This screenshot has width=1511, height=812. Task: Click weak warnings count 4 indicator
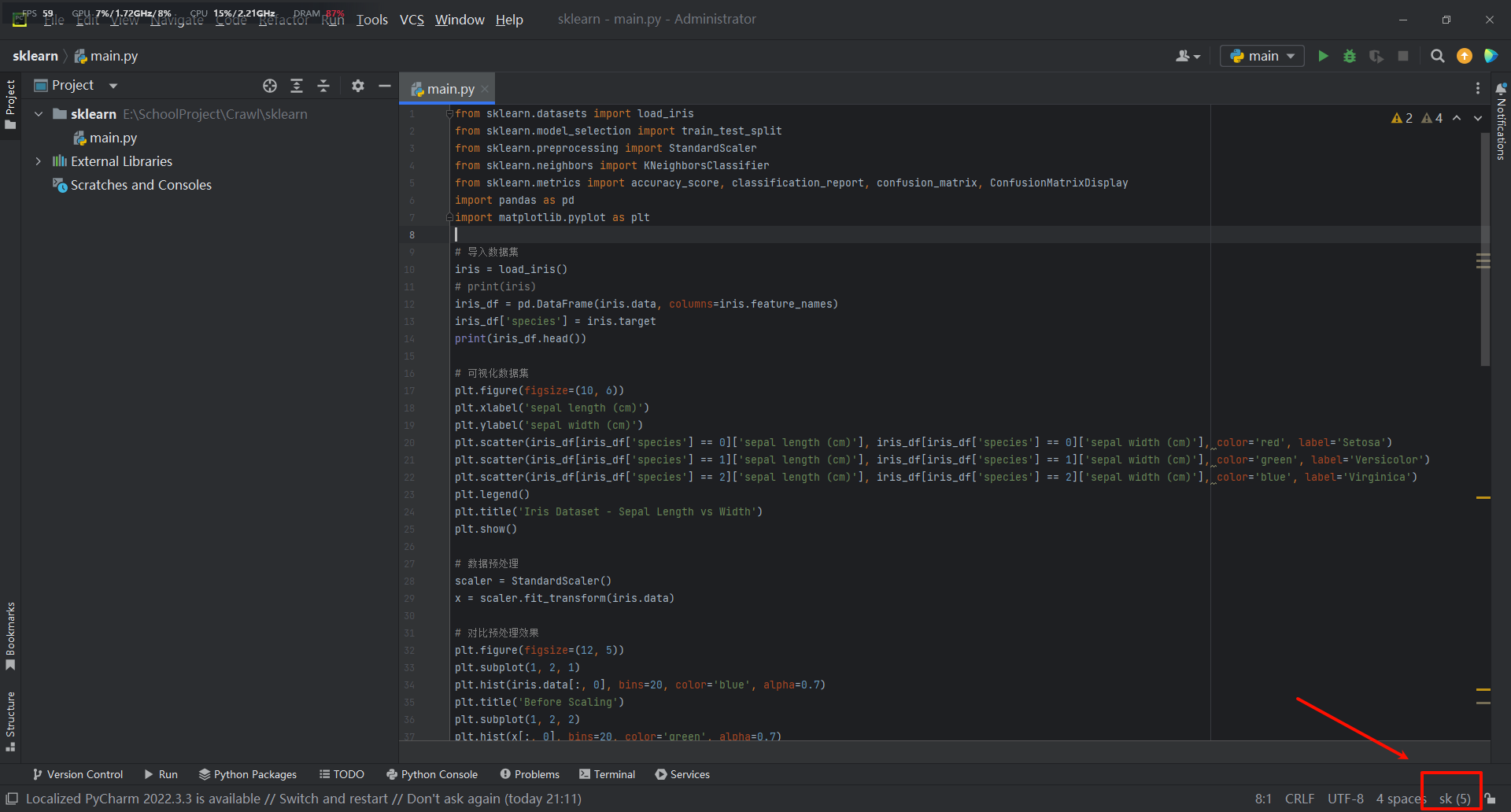(x=1432, y=118)
